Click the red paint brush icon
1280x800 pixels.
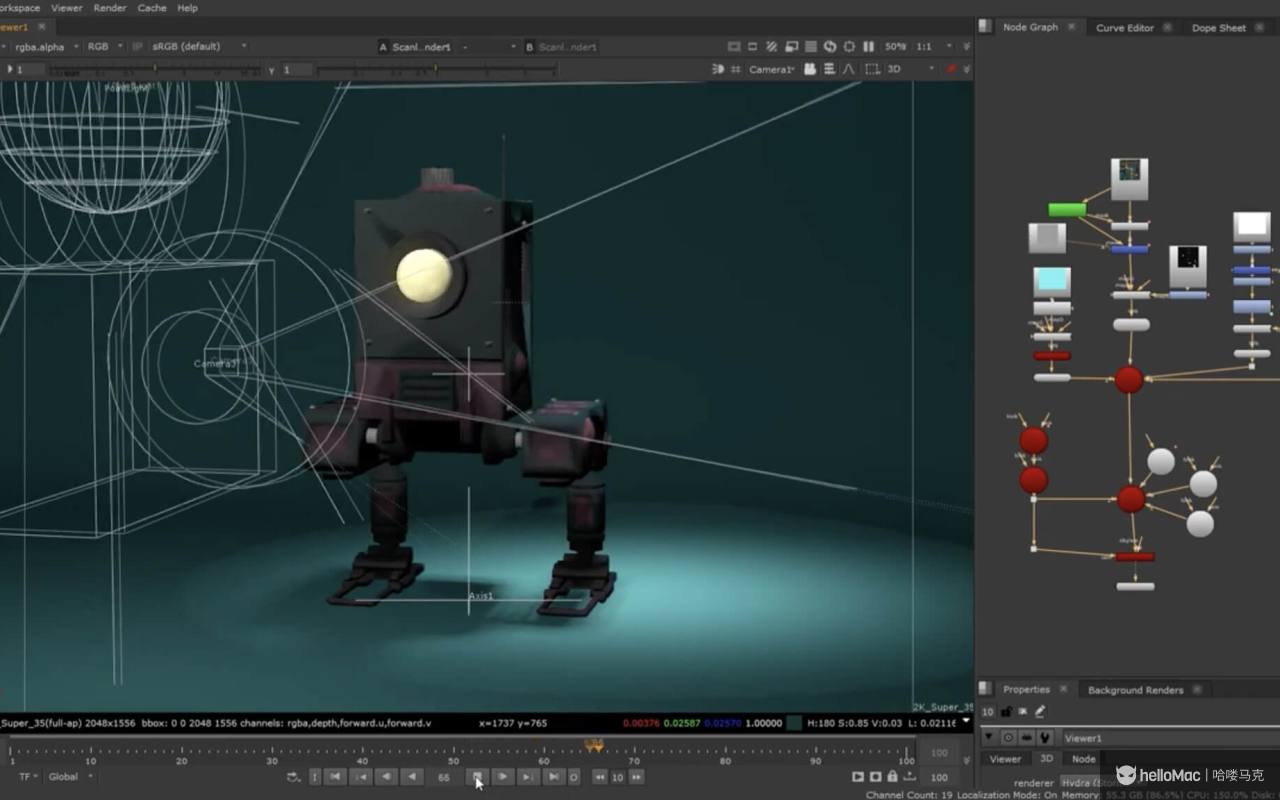951,69
